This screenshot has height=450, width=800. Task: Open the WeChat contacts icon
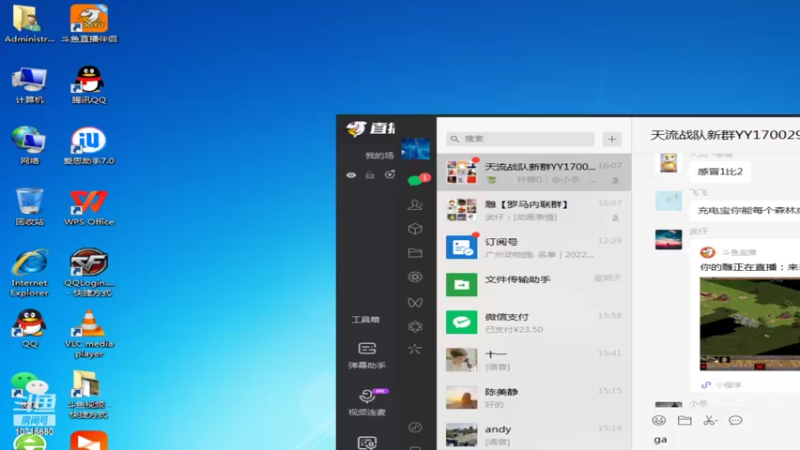point(415,205)
